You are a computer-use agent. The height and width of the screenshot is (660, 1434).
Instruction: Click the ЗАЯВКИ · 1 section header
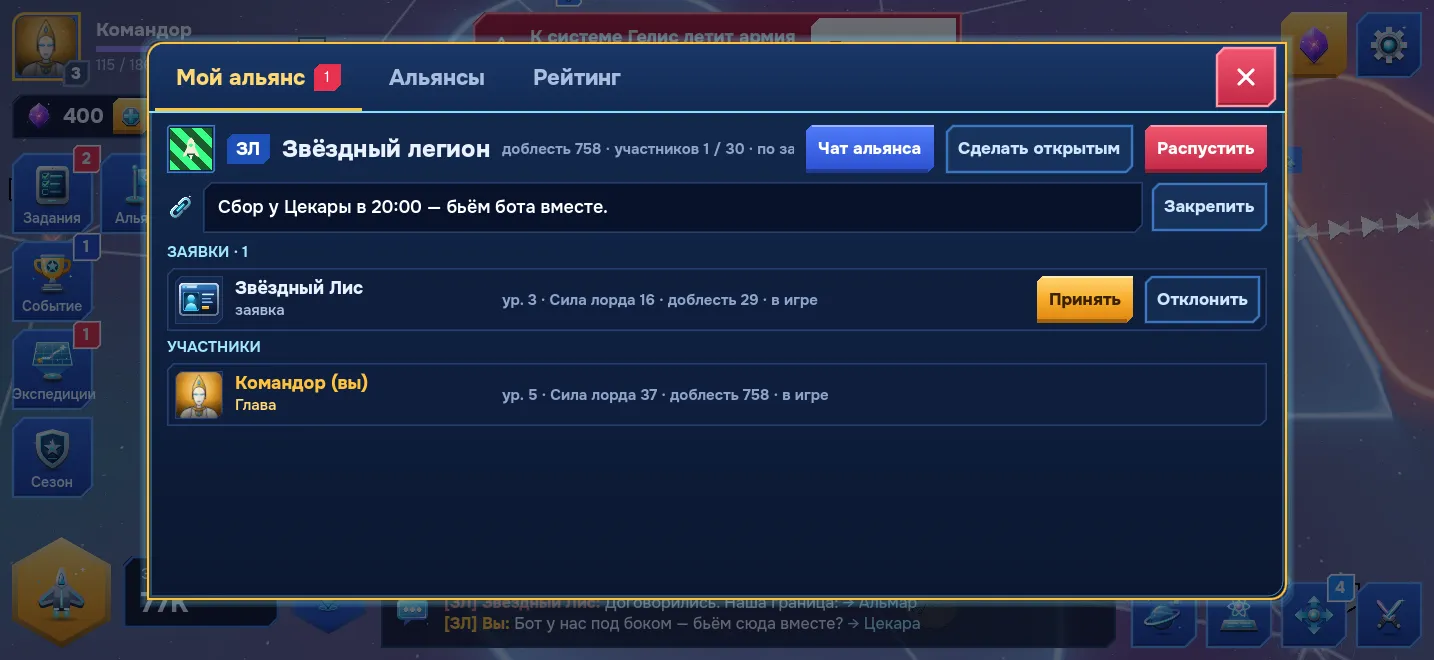208,252
